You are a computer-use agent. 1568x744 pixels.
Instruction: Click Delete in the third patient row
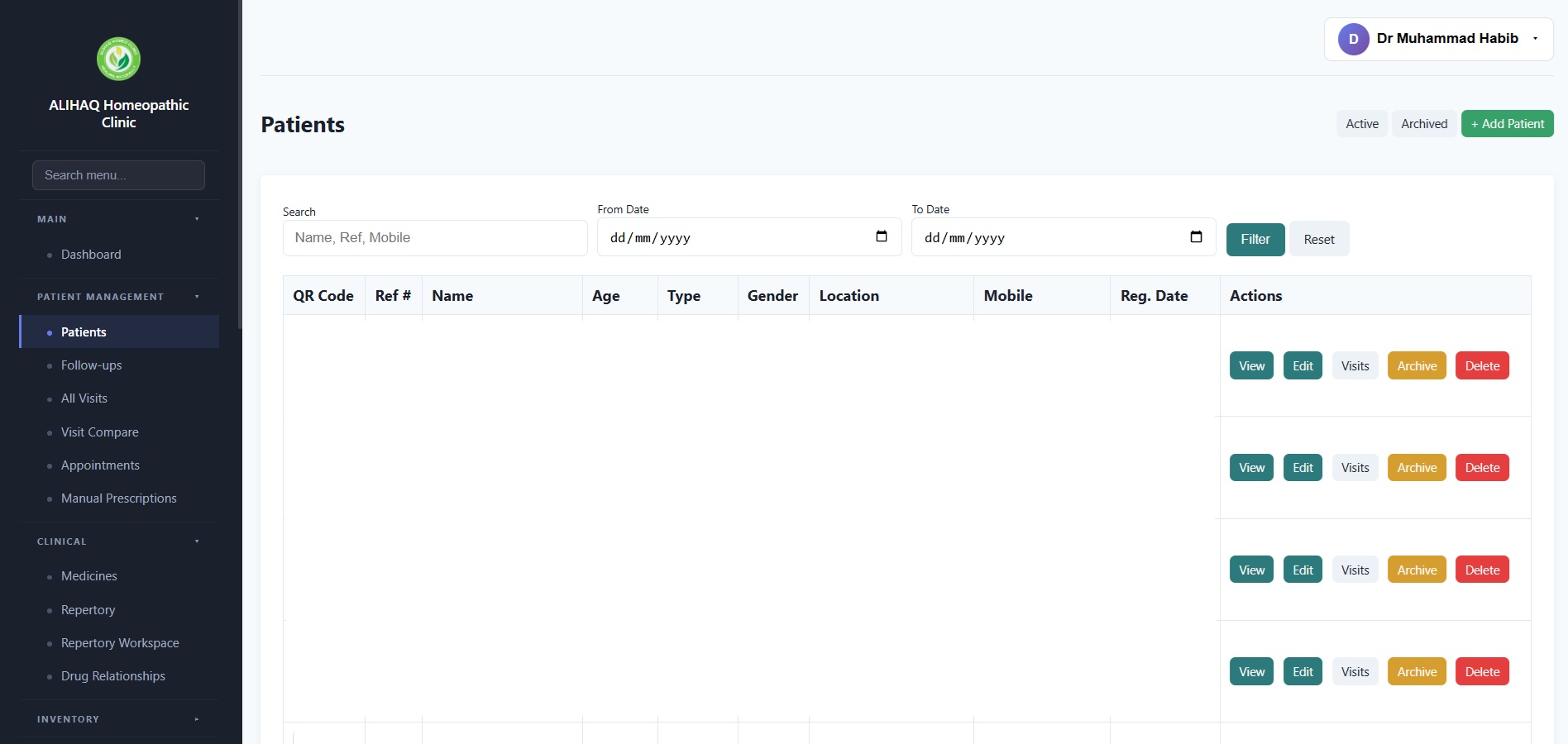point(1482,570)
